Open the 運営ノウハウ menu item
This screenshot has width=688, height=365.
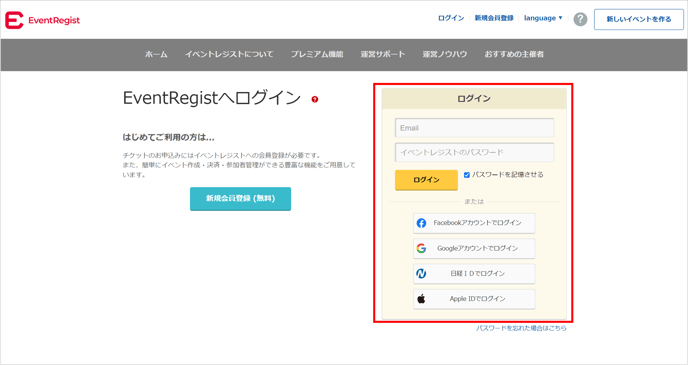444,54
